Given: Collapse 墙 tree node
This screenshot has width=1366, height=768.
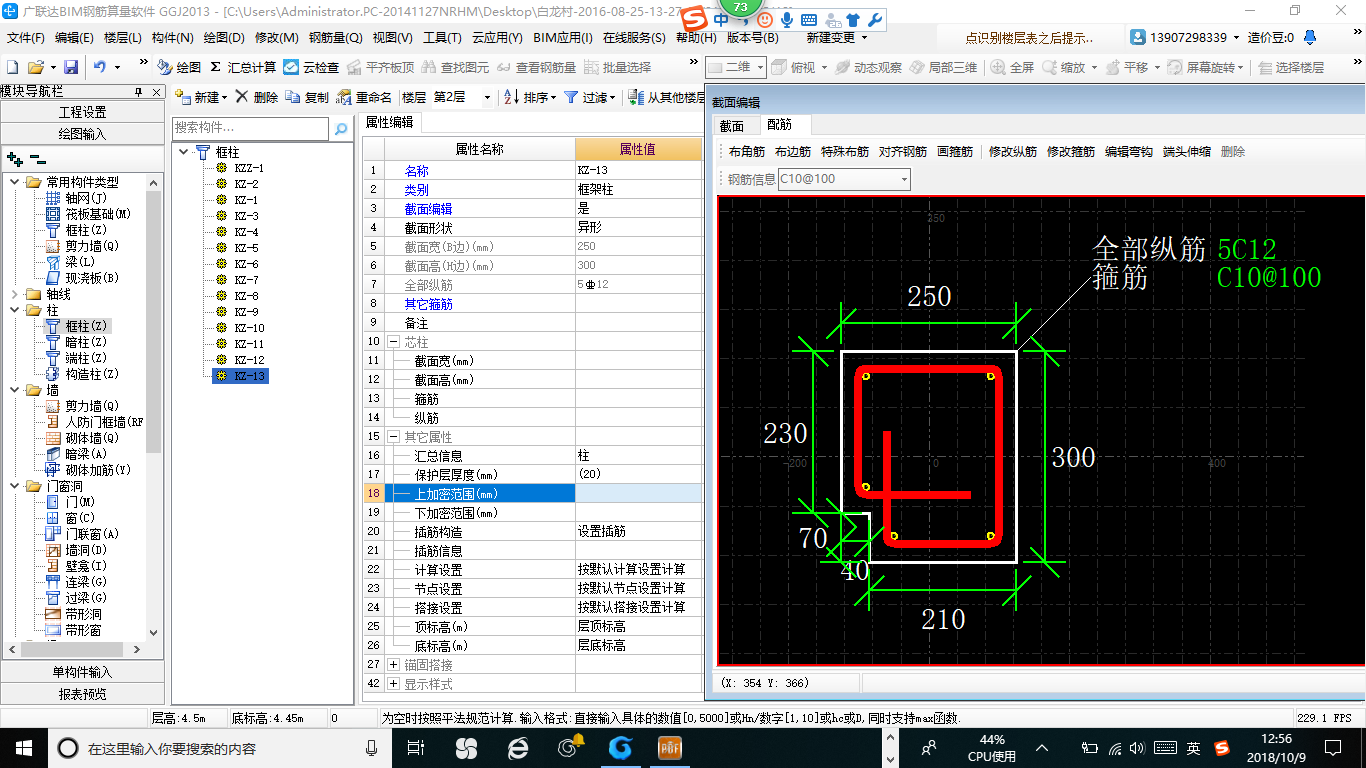Looking at the screenshot, I should point(15,390).
